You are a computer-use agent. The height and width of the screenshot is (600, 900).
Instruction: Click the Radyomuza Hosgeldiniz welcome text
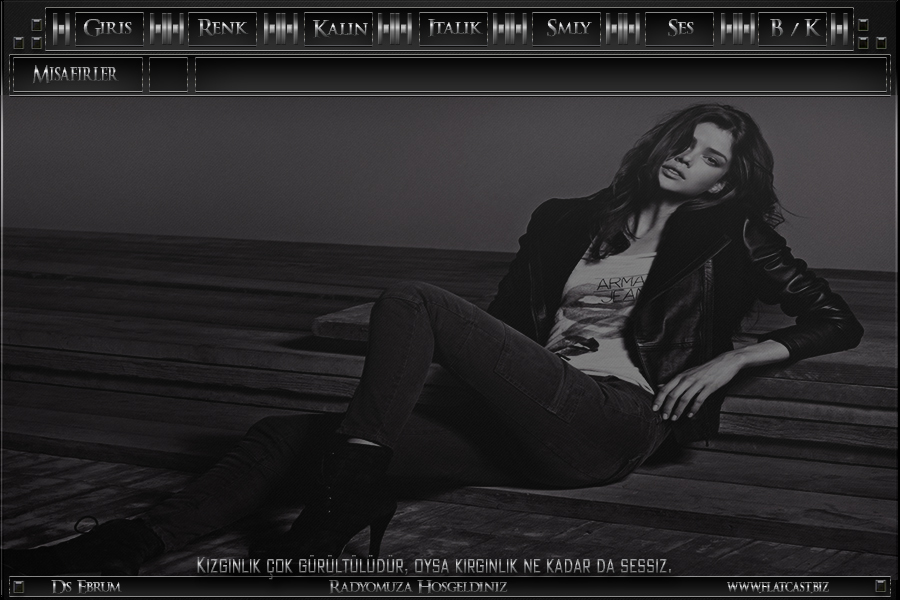pyautogui.click(x=418, y=586)
